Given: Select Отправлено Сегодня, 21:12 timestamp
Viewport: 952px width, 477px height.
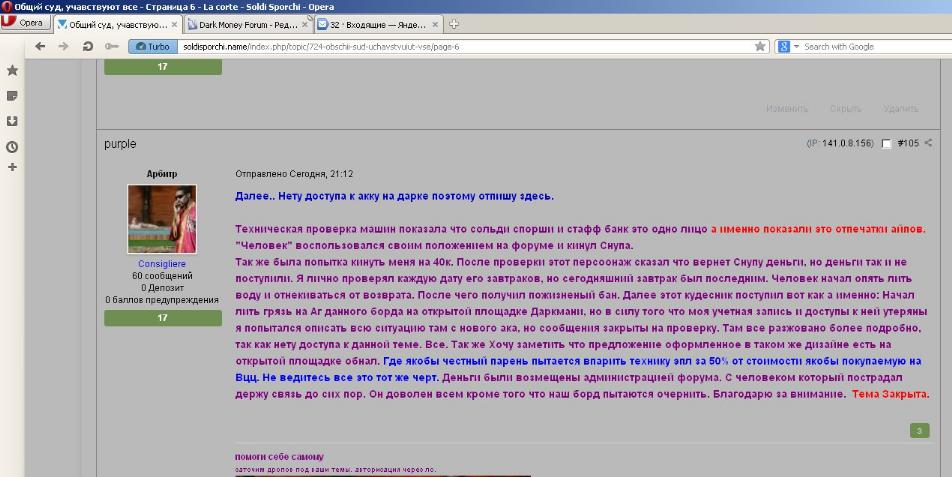Looking at the screenshot, I should (x=294, y=174).
